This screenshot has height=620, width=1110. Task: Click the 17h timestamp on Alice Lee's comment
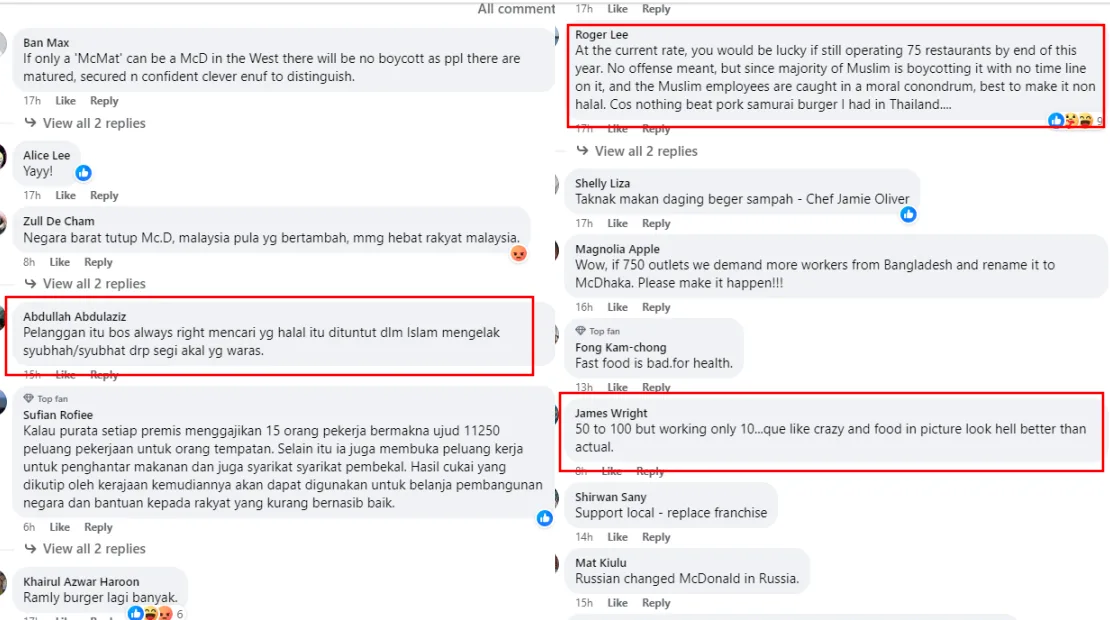32,195
